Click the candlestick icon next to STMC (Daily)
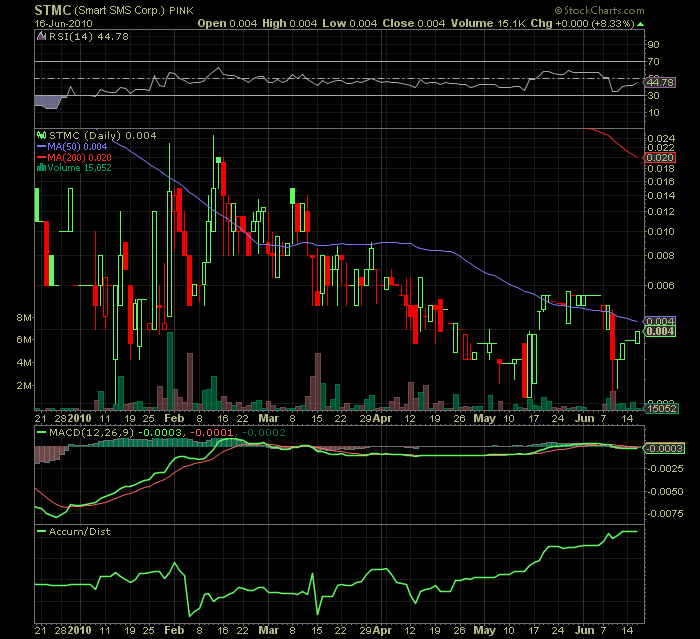Image resolution: width=700 pixels, height=639 pixels. 42,135
